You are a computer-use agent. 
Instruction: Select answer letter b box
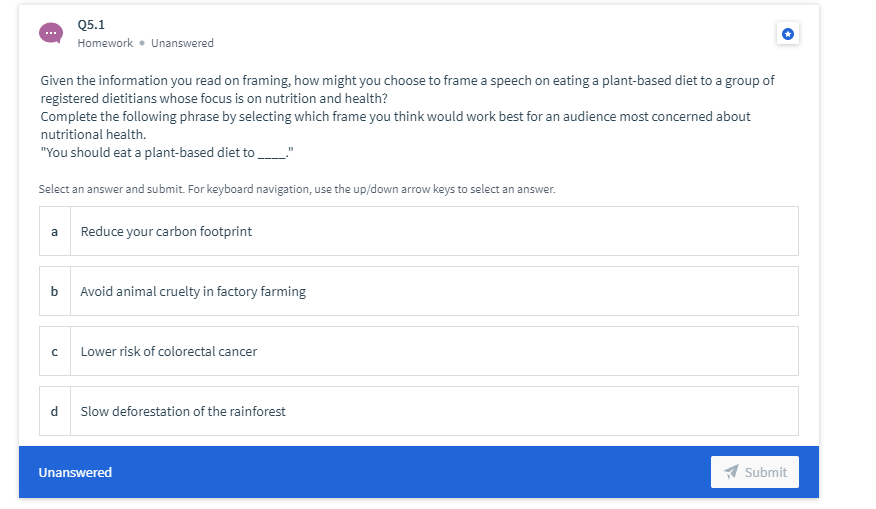55,291
